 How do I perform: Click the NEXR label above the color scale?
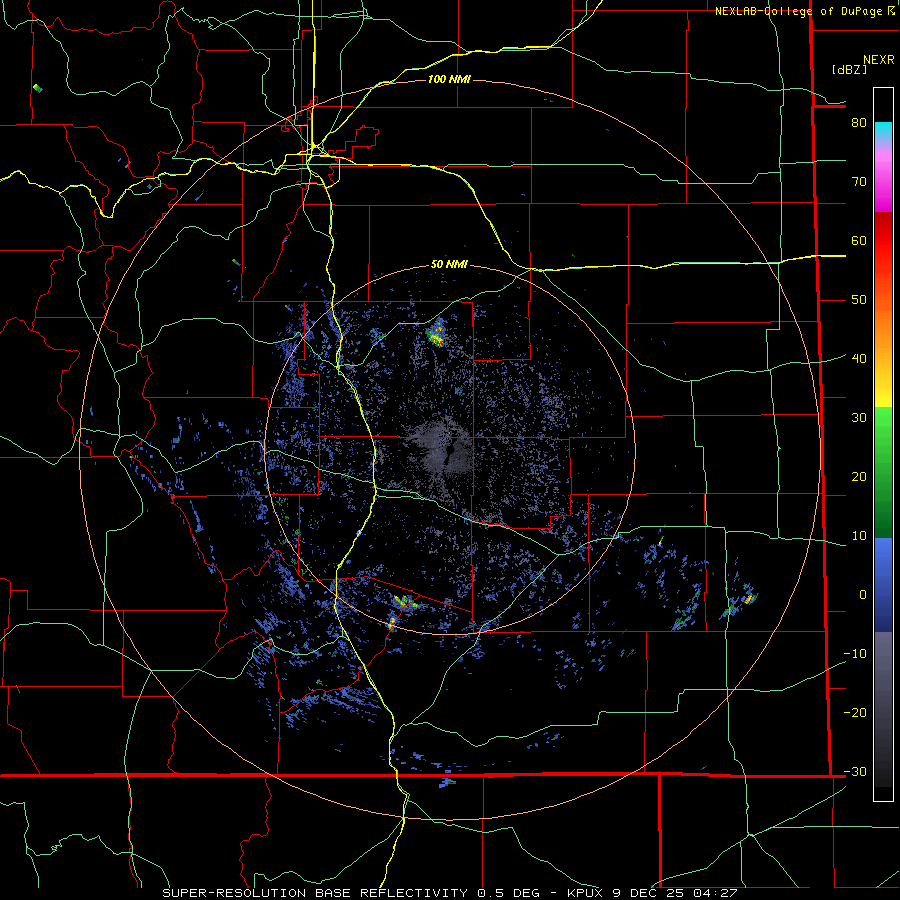point(879,60)
